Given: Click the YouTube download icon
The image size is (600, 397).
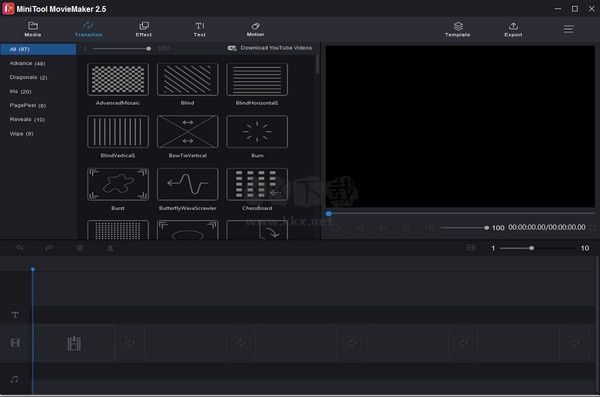Looking at the screenshot, I should click(232, 48).
